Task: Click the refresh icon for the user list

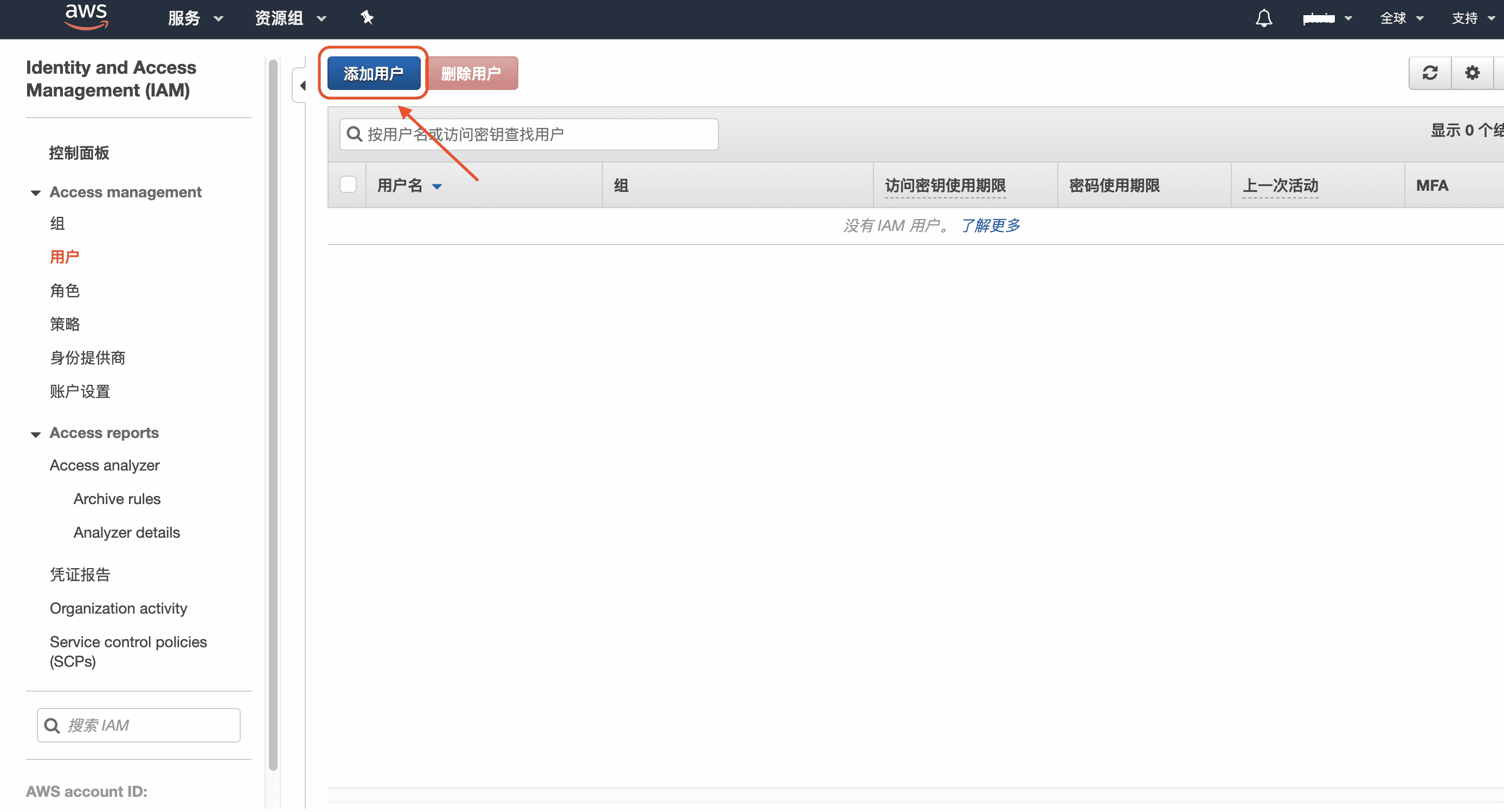Action: click(1430, 73)
